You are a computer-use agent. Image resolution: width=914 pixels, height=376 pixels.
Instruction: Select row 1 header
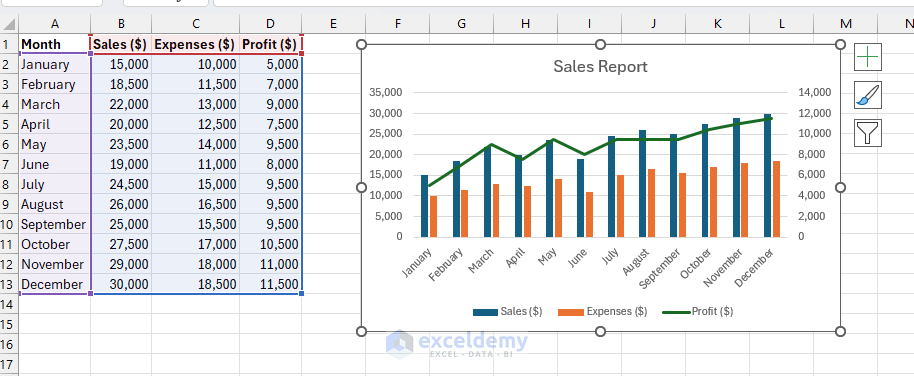(x=9, y=44)
